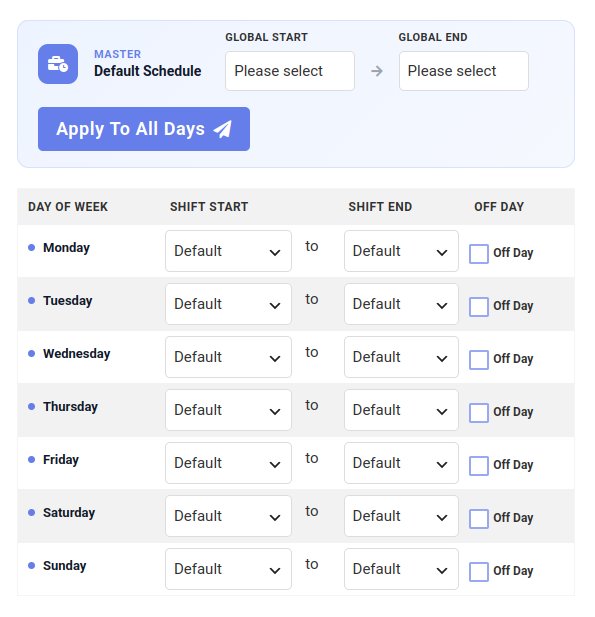The image size is (595, 617).
Task: Click the Default Schedule title
Action: click(148, 71)
